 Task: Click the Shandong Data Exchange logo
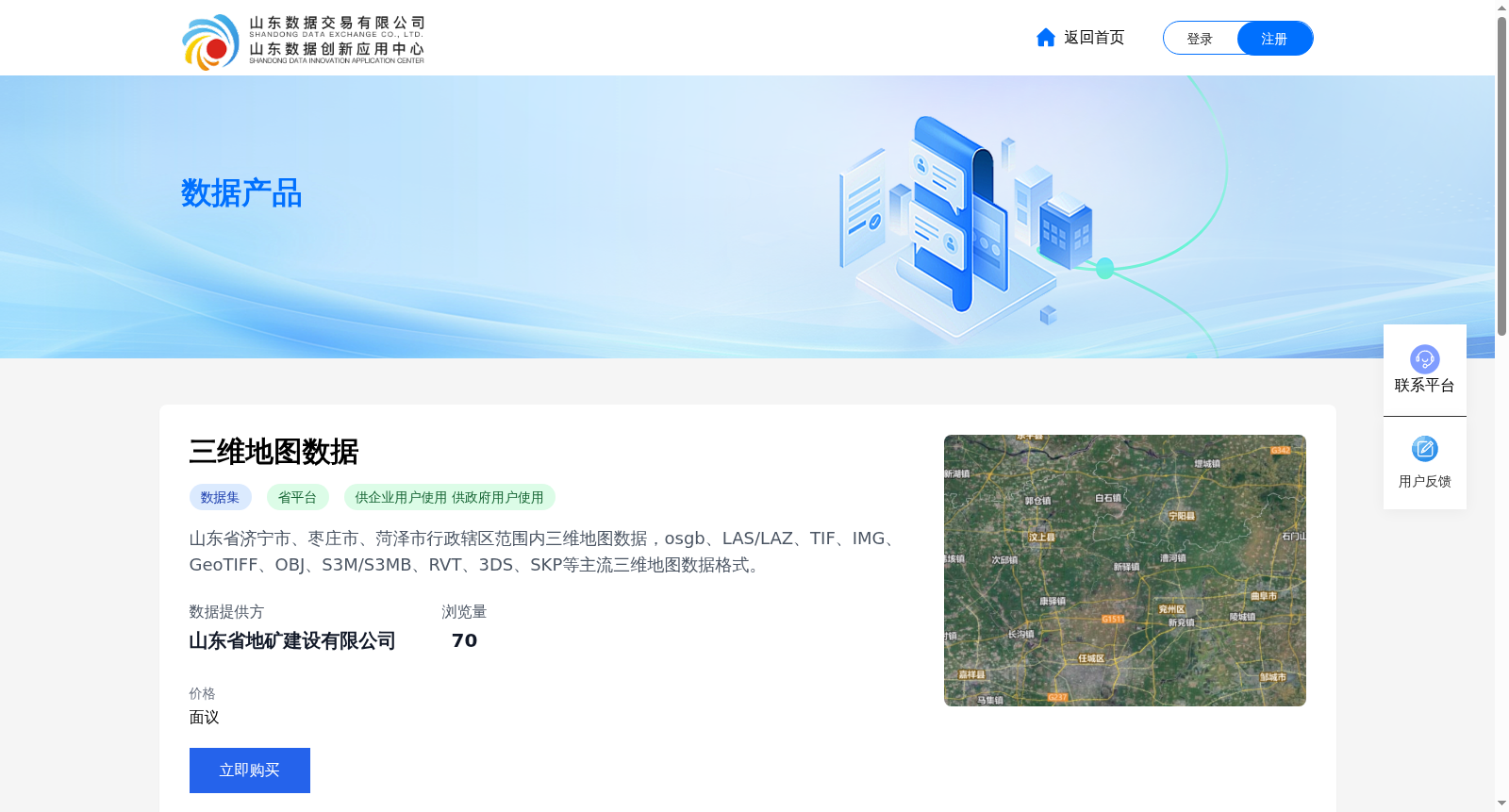304,41
